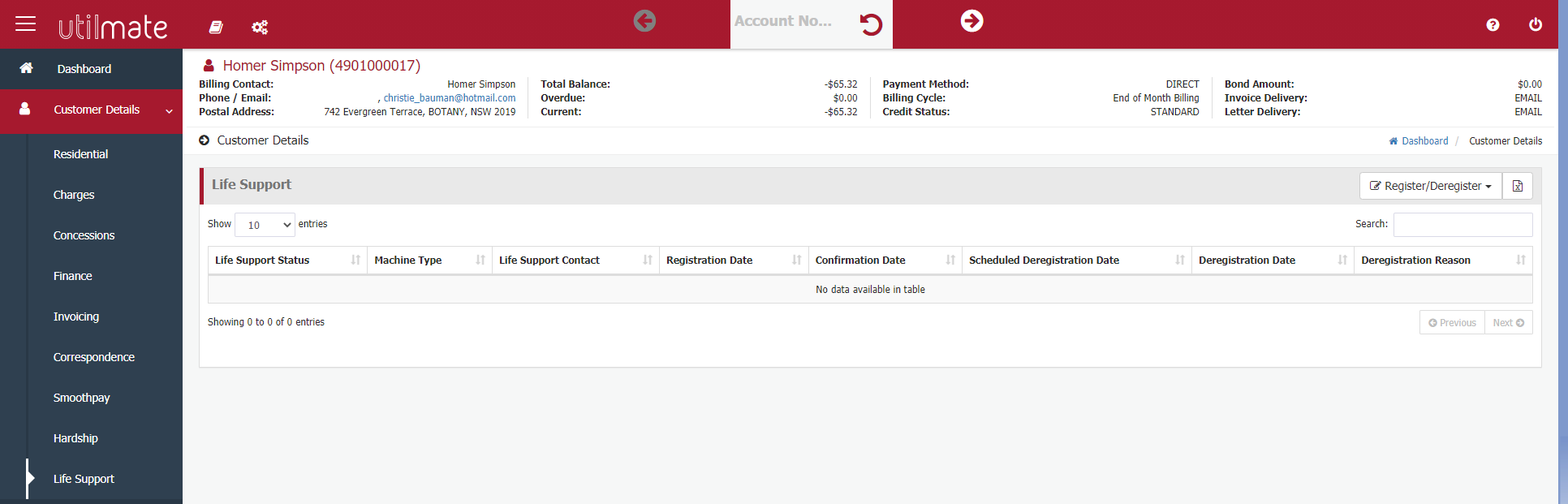Export Life Support table to file
Viewport: 1568px width, 504px height.
1517,186
